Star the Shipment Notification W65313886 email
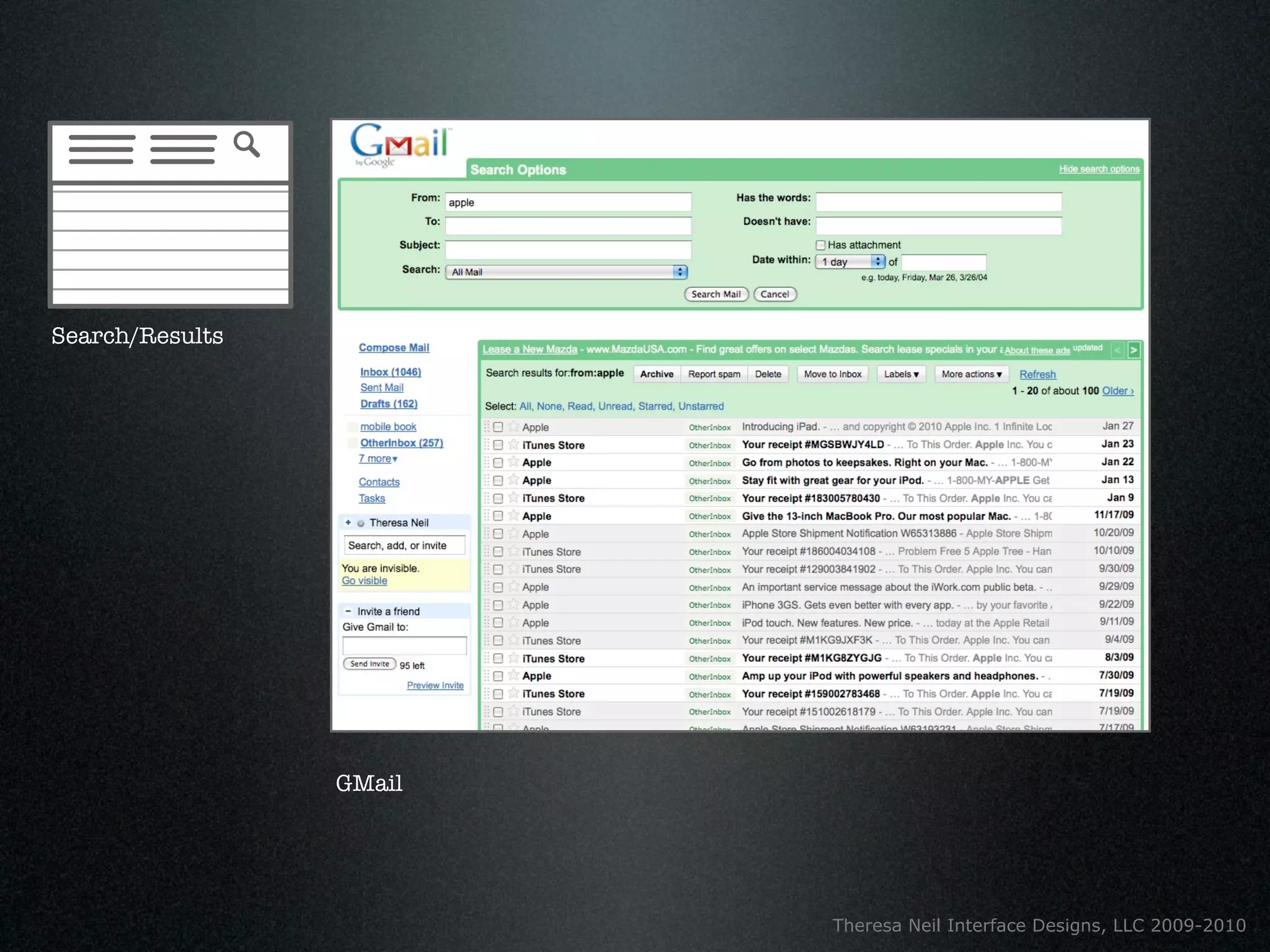Screen dimensions: 1270x952 513,534
